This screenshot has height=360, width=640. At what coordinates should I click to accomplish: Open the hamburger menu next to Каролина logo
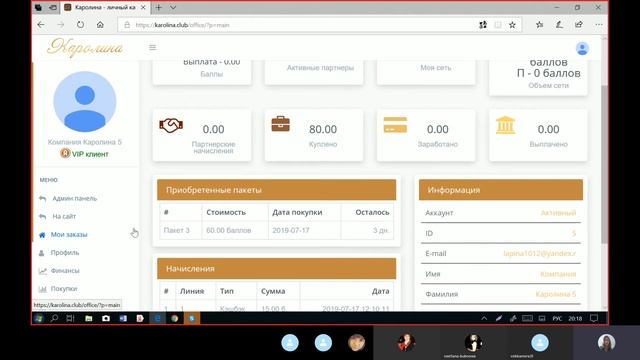(152, 48)
